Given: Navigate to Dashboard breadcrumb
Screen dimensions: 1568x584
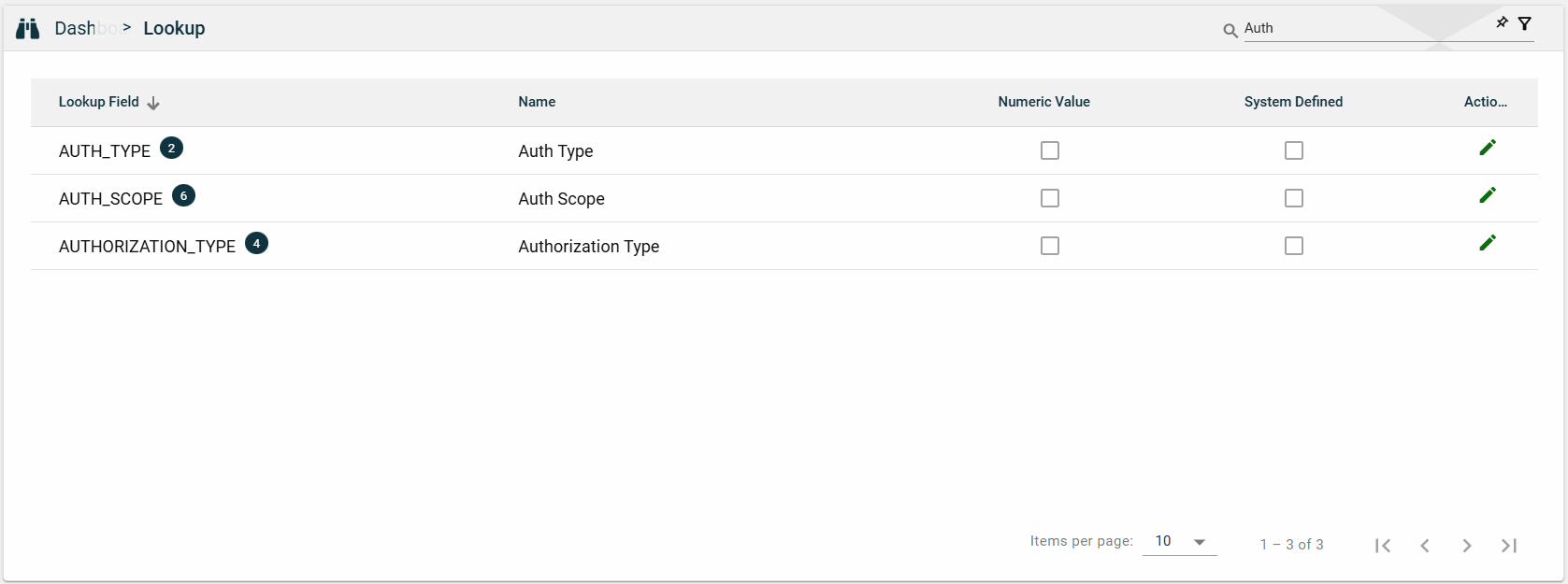Looking at the screenshot, I should pyautogui.click(x=77, y=29).
